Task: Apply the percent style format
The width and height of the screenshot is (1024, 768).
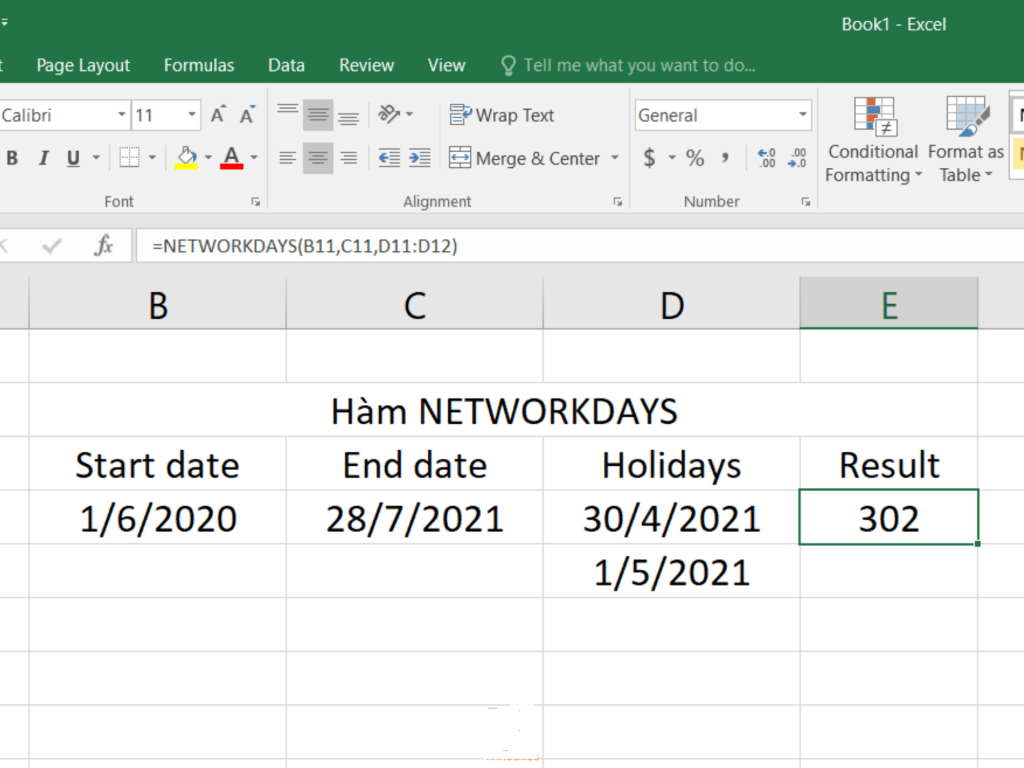Action: click(x=695, y=158)
